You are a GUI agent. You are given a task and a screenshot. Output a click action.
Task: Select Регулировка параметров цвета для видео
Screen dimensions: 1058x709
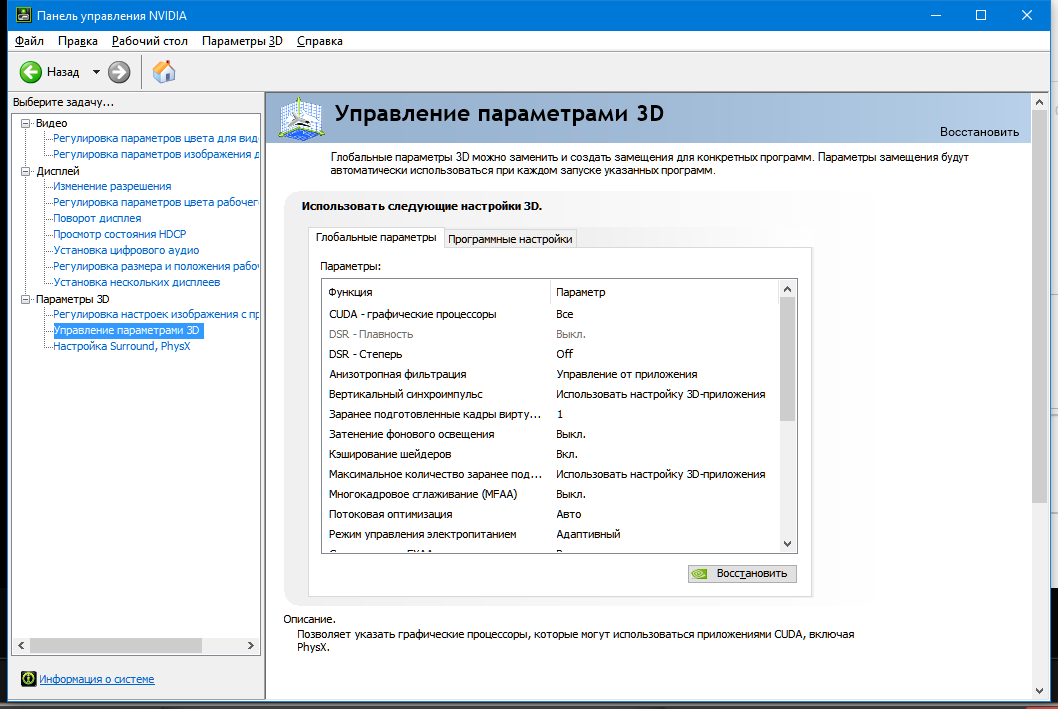155,138
